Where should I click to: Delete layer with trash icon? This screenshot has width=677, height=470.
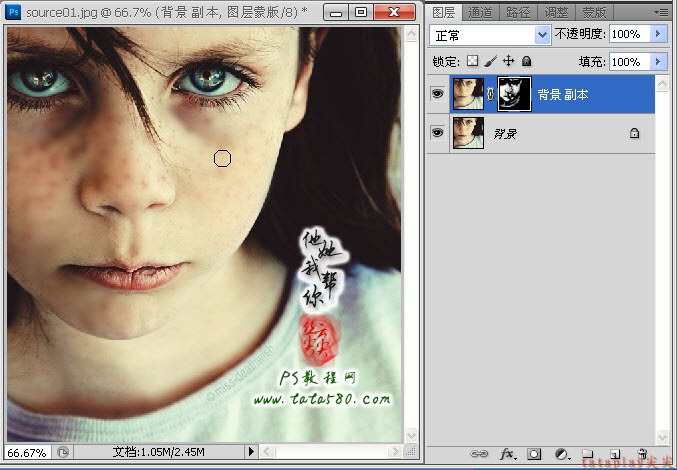pyautogui.click(x=642, y=454)
